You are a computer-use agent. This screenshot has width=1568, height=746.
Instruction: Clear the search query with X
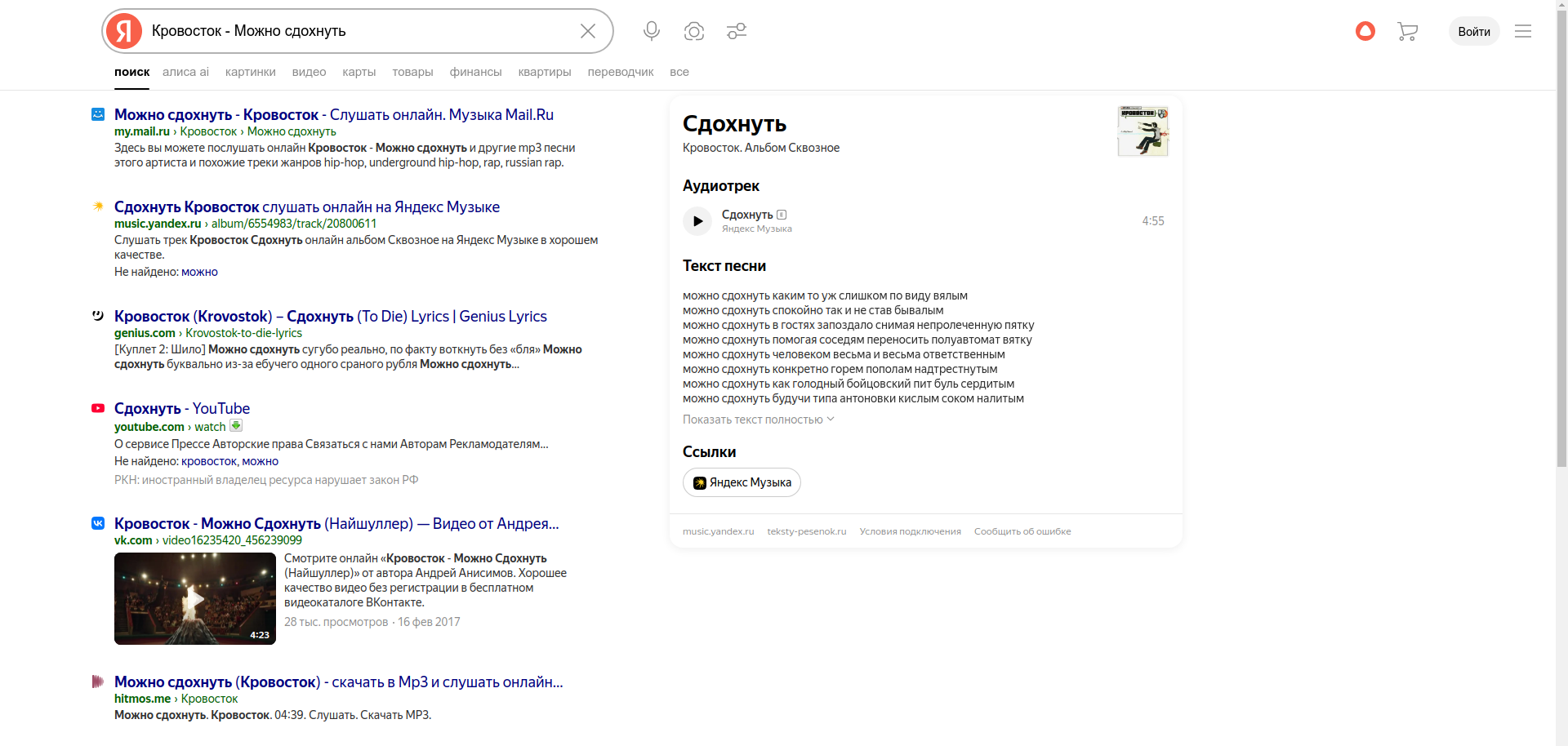pyautogui.click(x=588, y=31)
